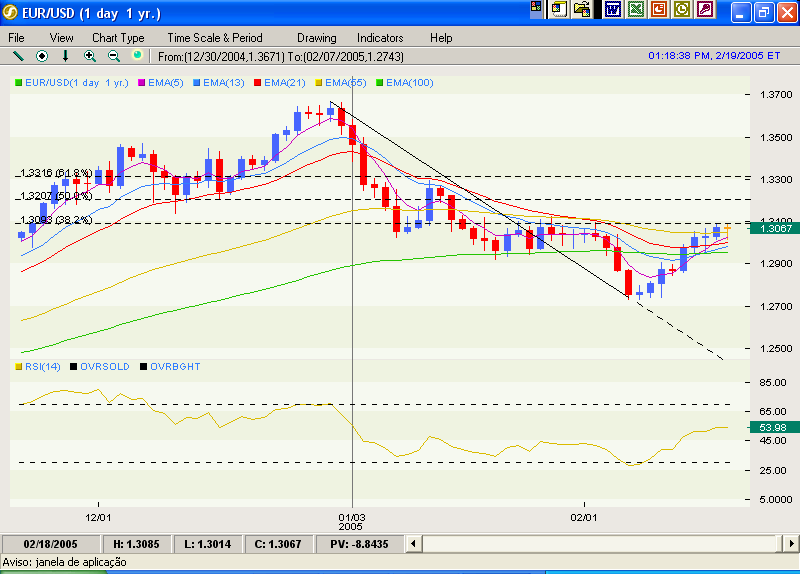800x574 pixels.
Task: Click the current price tag 1.3067
Action: click(x=774, y=228)
